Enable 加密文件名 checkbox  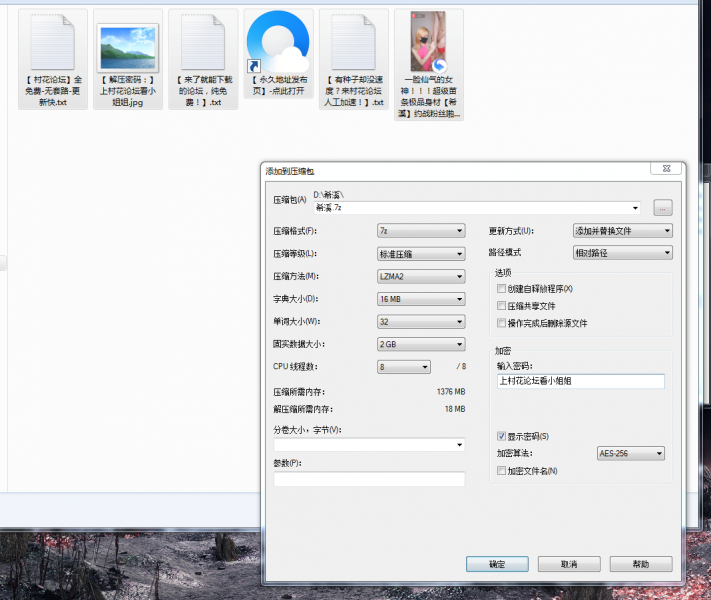(502, 471)
